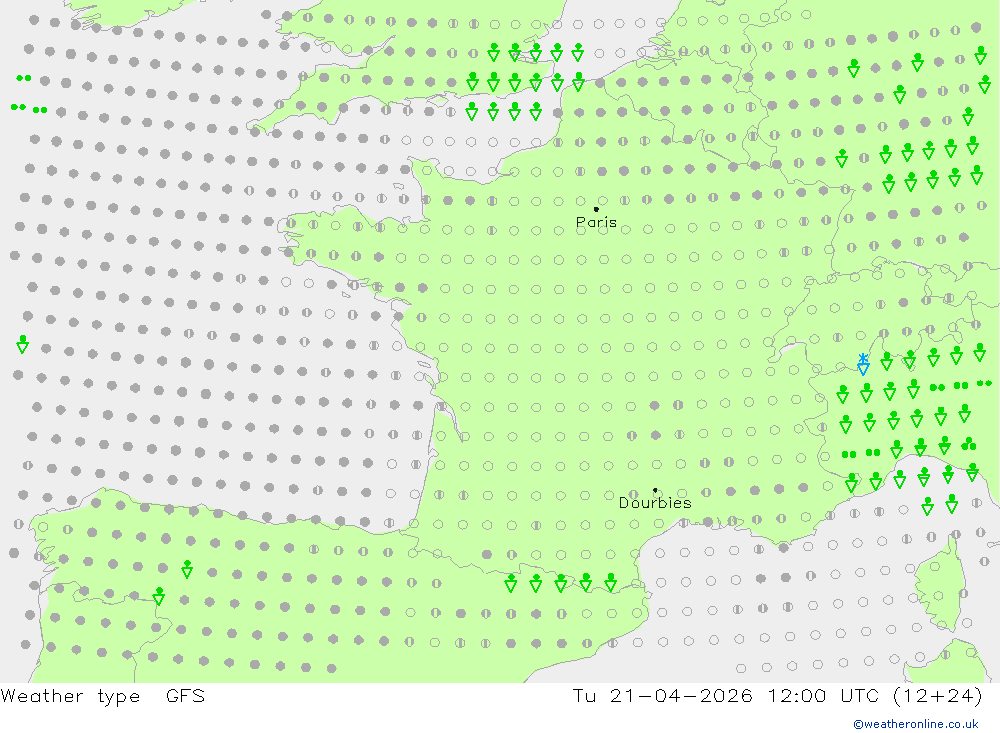Screen dimensions: 1000x733
Task: Click the blue snow shower symbol
Action: [863, 364]
